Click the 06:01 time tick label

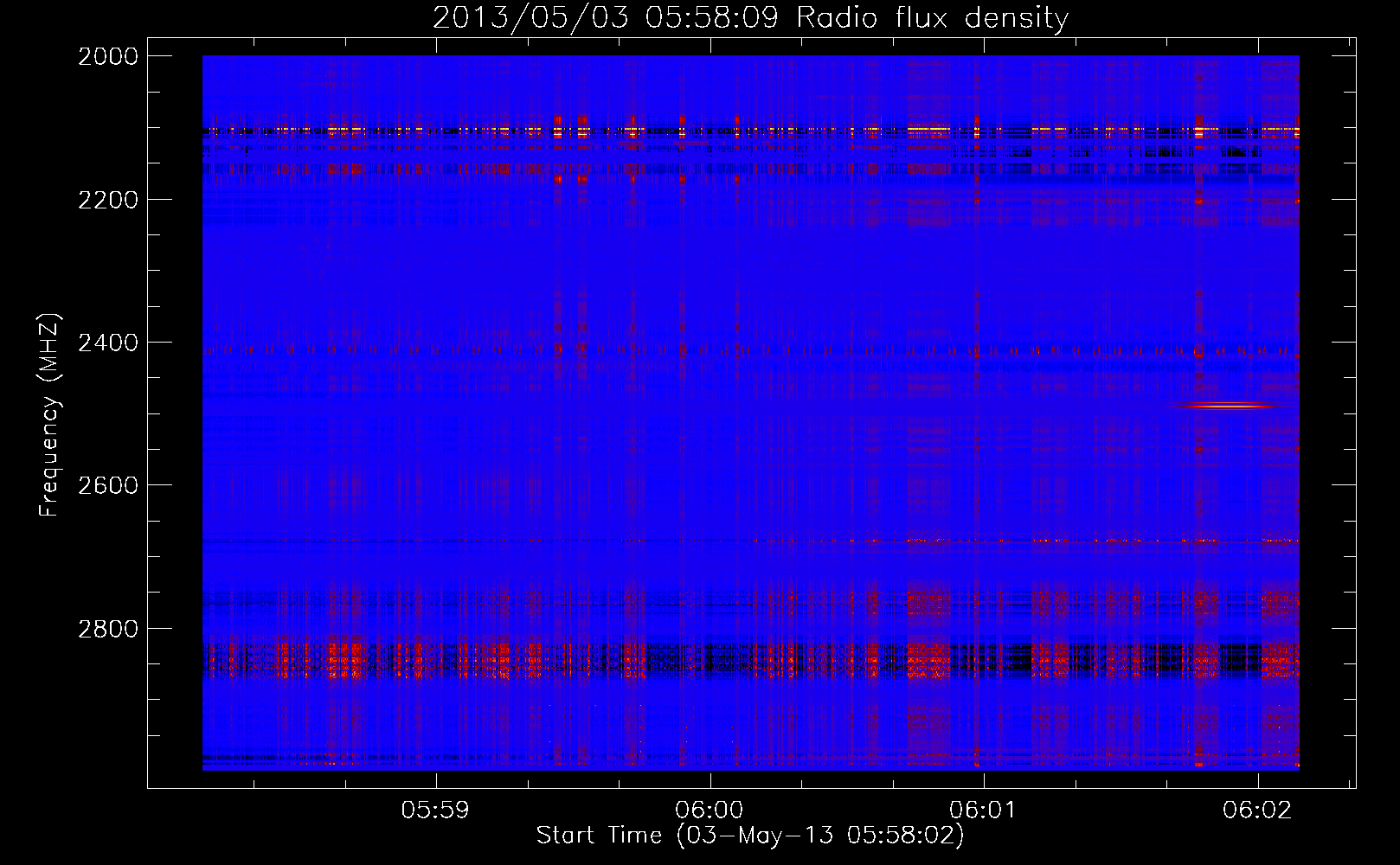coord(984,811)
